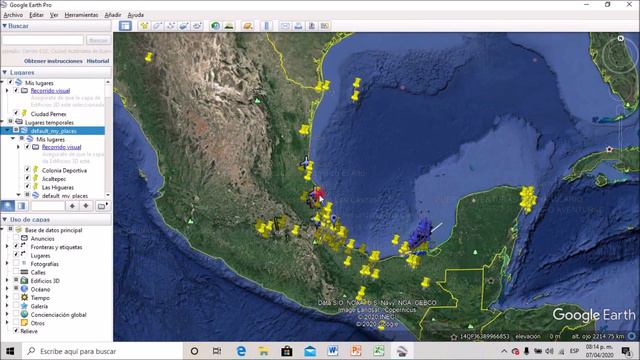Toggle the sidebar panel toolbar button
The height and width of the screenshot is (360, 640).
[125, 26]
